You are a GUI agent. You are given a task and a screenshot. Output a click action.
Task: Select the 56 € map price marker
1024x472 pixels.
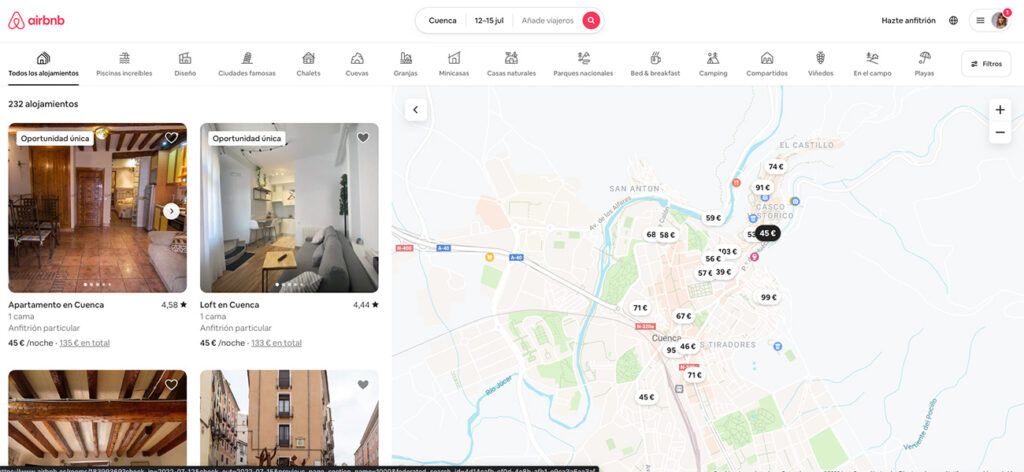pyautogui.click(x=713, y=259)
